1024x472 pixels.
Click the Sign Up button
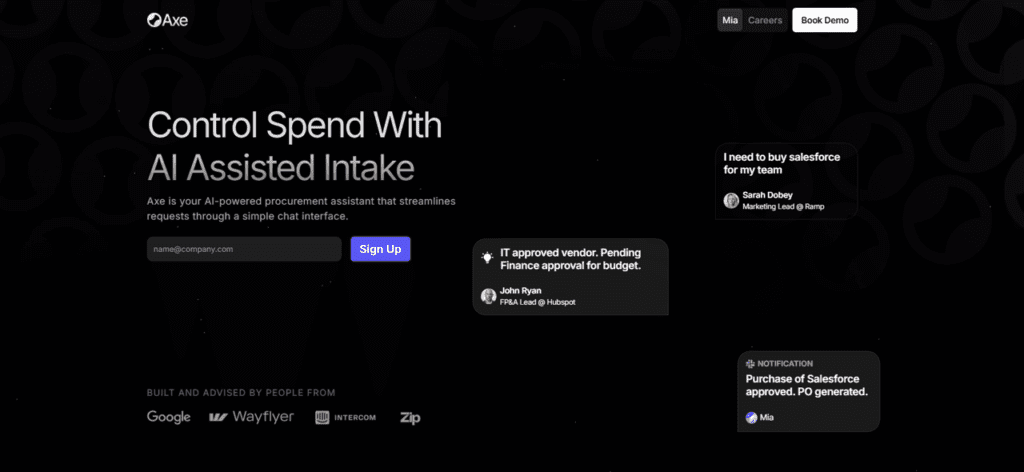pos(380,249)
